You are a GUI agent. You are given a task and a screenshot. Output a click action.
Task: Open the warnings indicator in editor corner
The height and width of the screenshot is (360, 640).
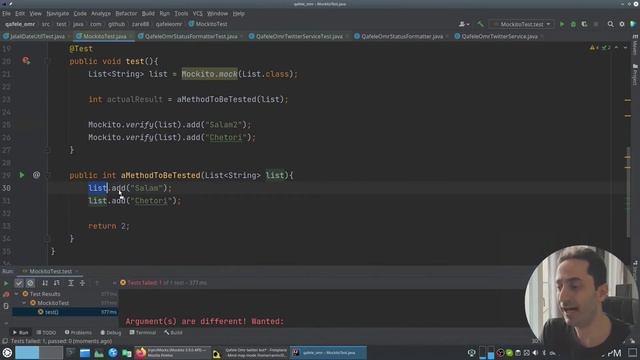tap(594, 48)
